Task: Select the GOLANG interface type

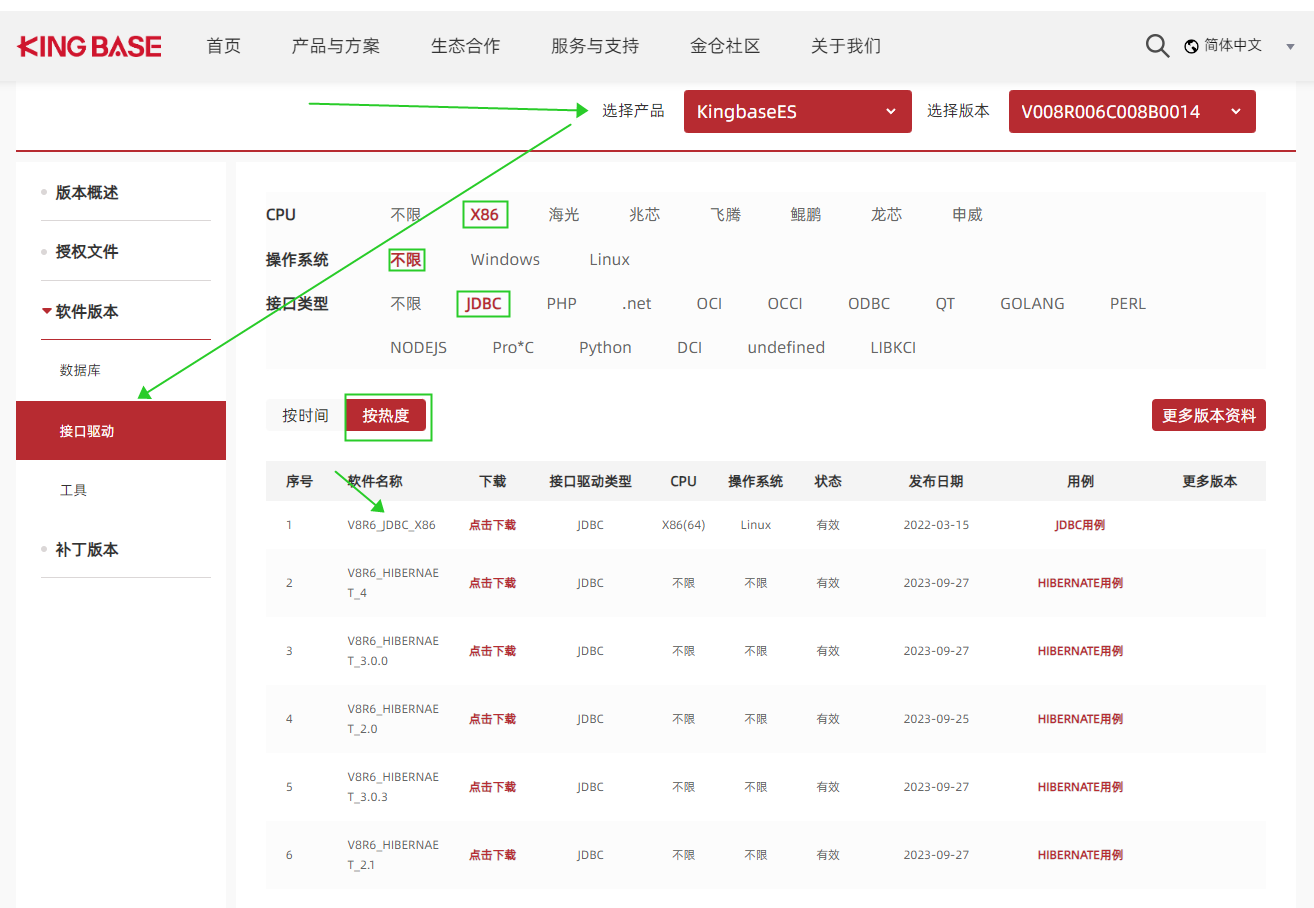Action: (1033, 304)
